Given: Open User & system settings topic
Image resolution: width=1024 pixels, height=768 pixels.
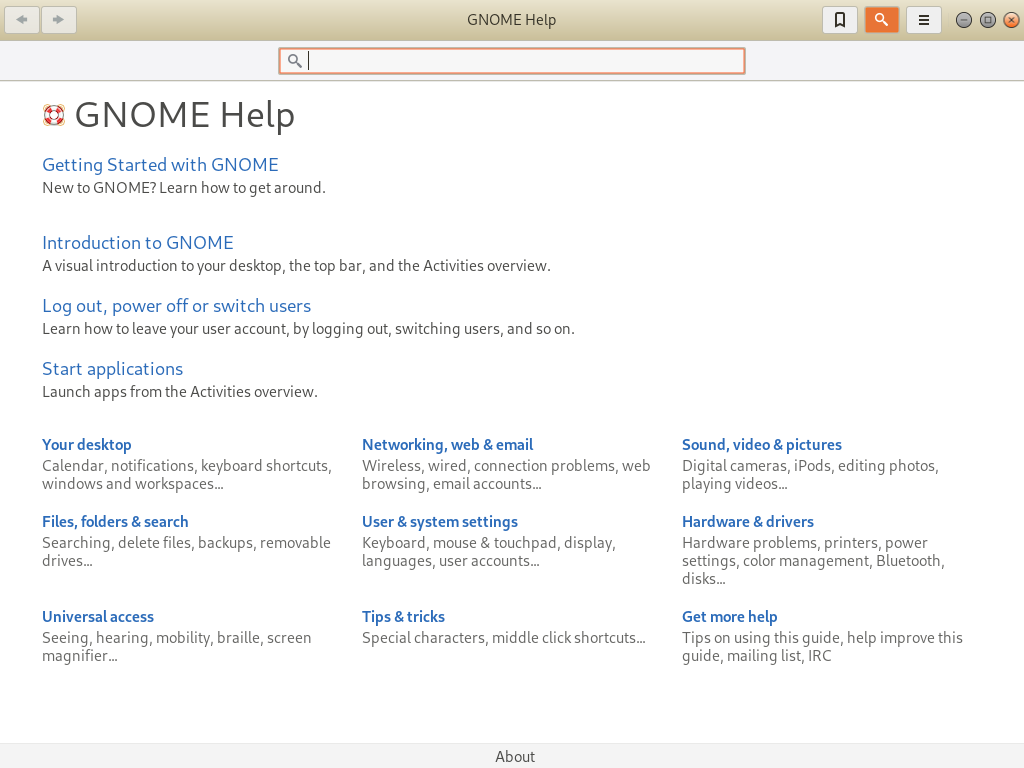Looking at the screenshot, I should [x=440, y=522].
